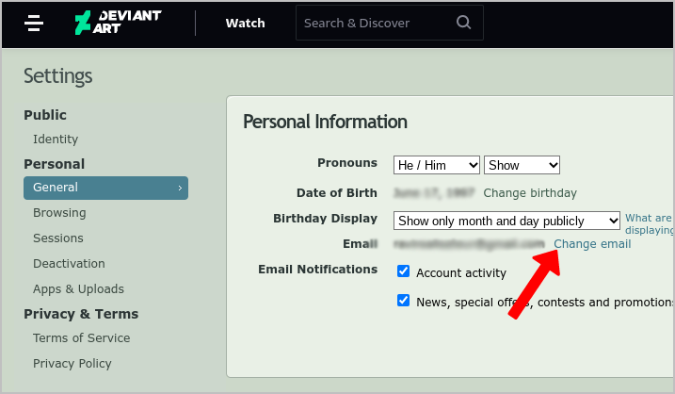View Terms of Service
This screenshot has height=394, width=675.
point(81,338)
